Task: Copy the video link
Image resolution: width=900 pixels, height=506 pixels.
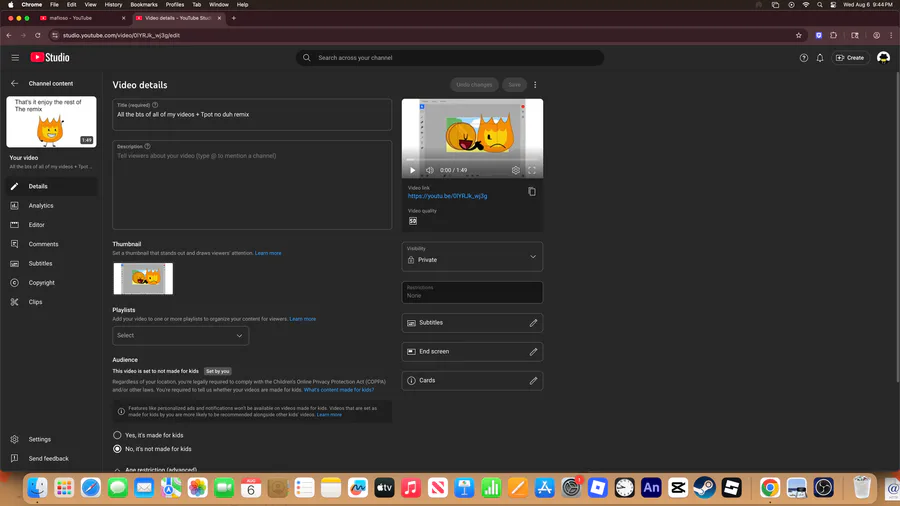Action: click(x=532, y=192)
